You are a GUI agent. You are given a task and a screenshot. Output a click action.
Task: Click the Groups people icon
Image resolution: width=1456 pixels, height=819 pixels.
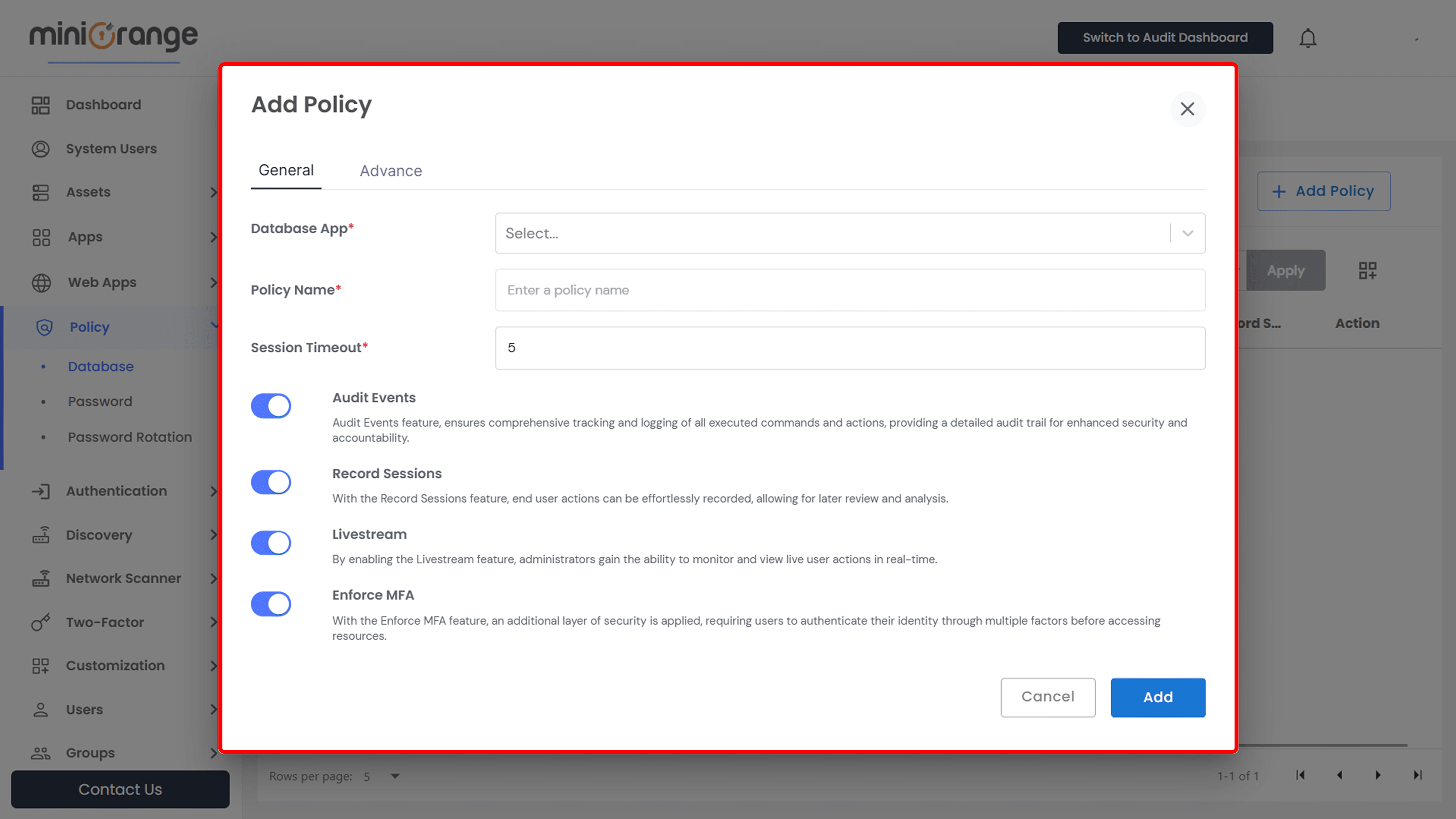click(x=40, y=753)
